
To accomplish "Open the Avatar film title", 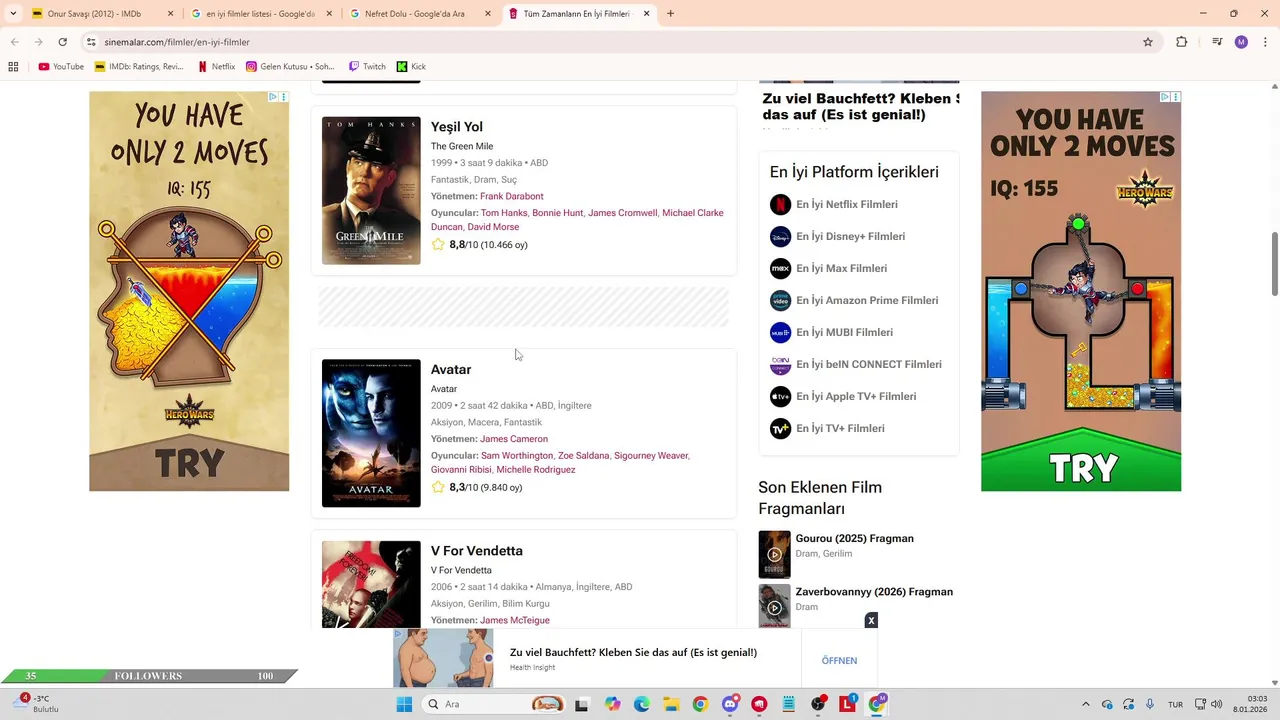I will pos(451,370).
